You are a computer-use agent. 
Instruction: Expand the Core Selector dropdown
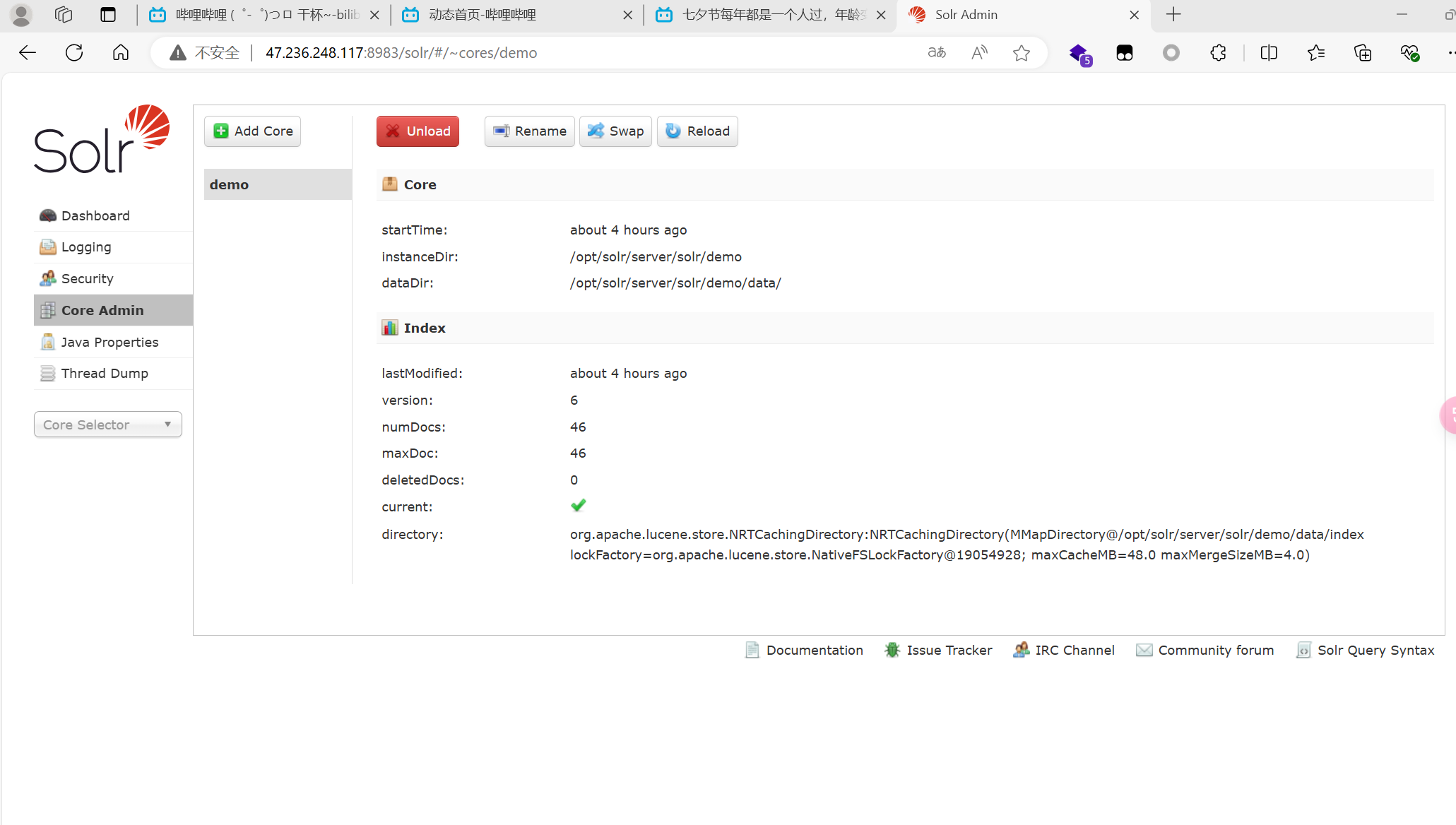[107, 425]
